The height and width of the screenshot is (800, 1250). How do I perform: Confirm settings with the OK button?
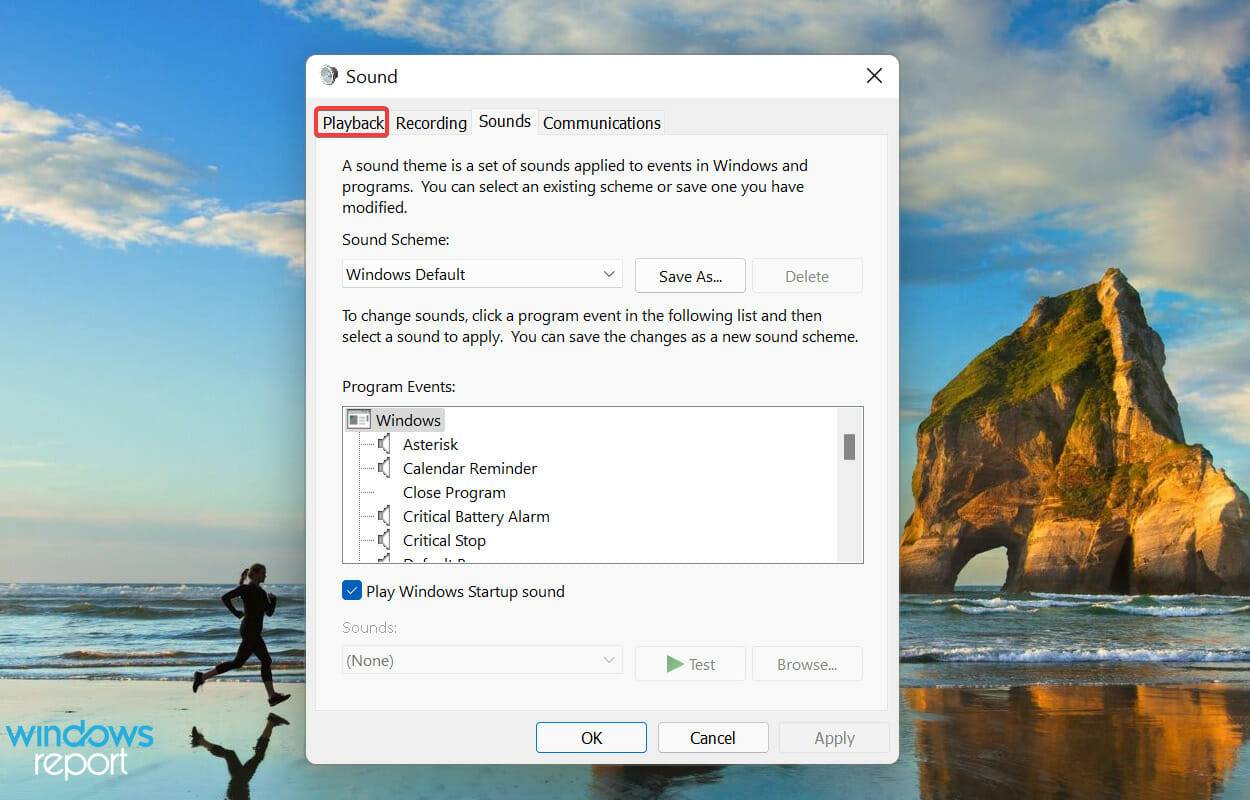coord(590,737)
